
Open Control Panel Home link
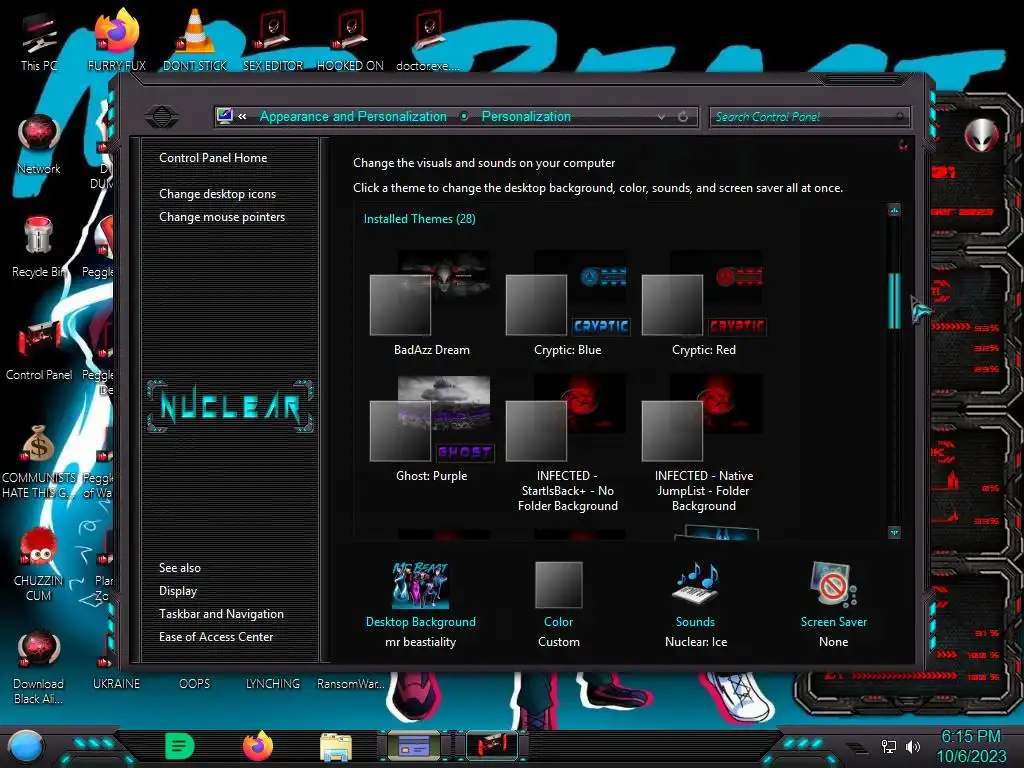click(x=213, y=157)
